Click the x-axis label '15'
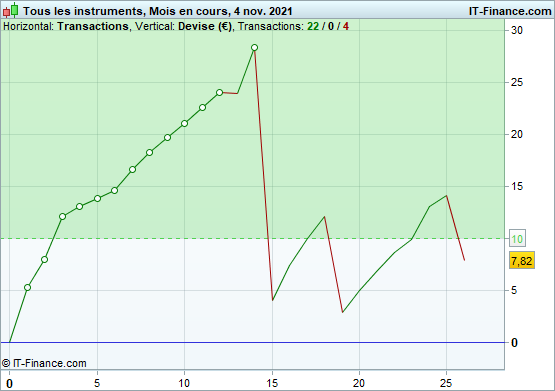The height and width of the screenshot is (391, 555). pos(272,383)
